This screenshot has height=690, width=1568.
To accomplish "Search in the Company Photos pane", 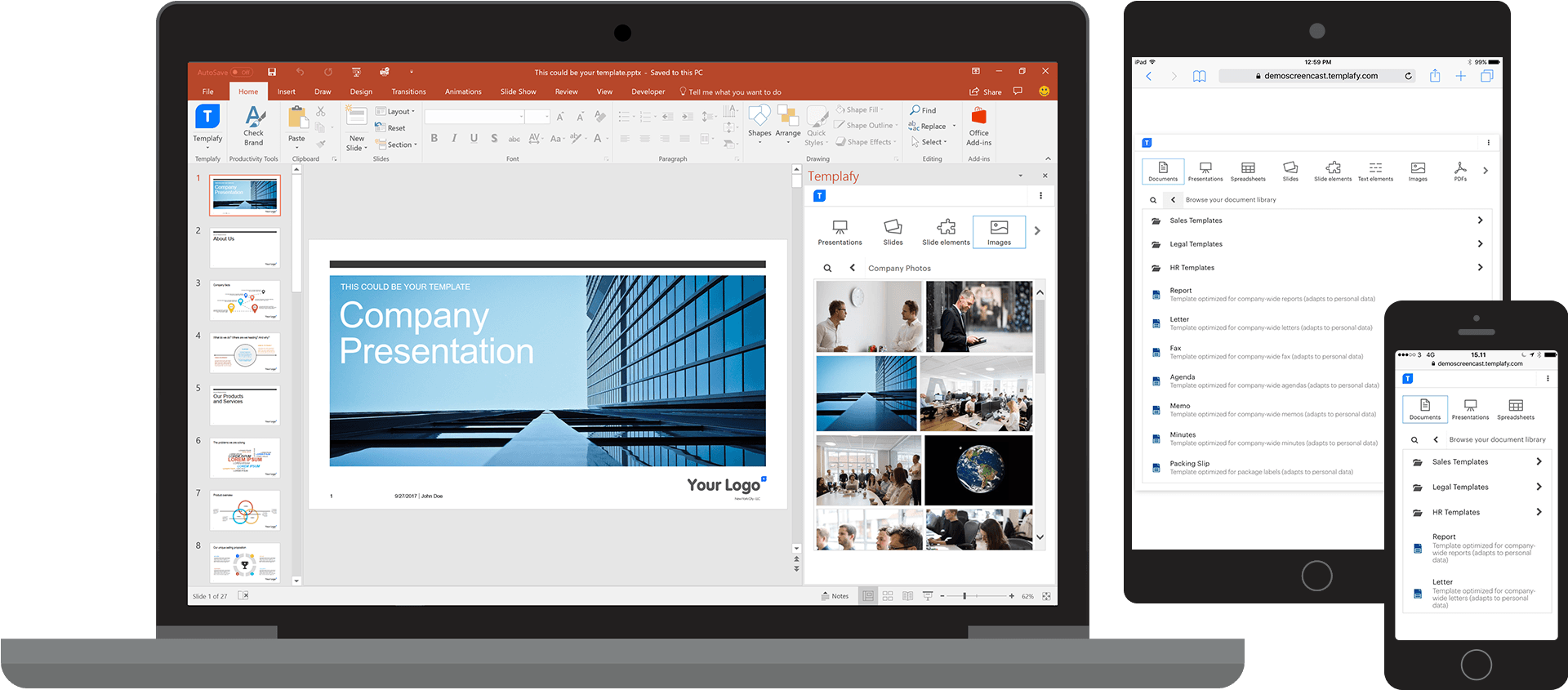I will click(x=827, y=268).
